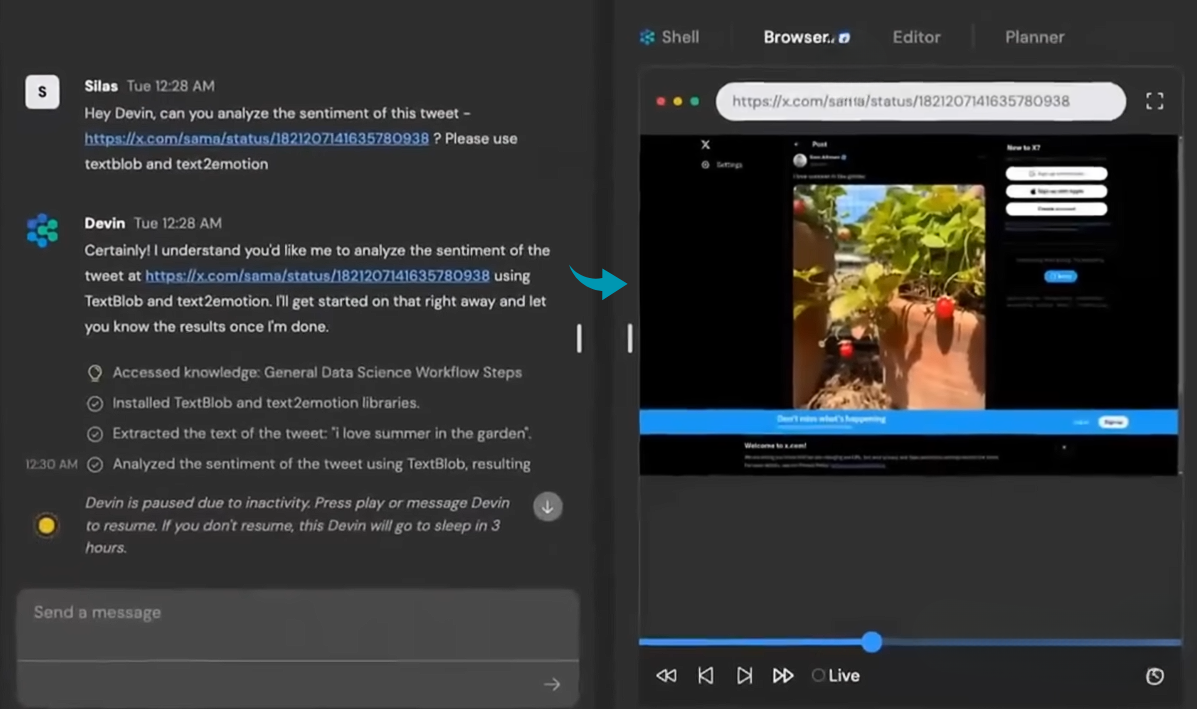
Task: Click the blue button in the X page sidebar
Action: tap(1060, 276)
